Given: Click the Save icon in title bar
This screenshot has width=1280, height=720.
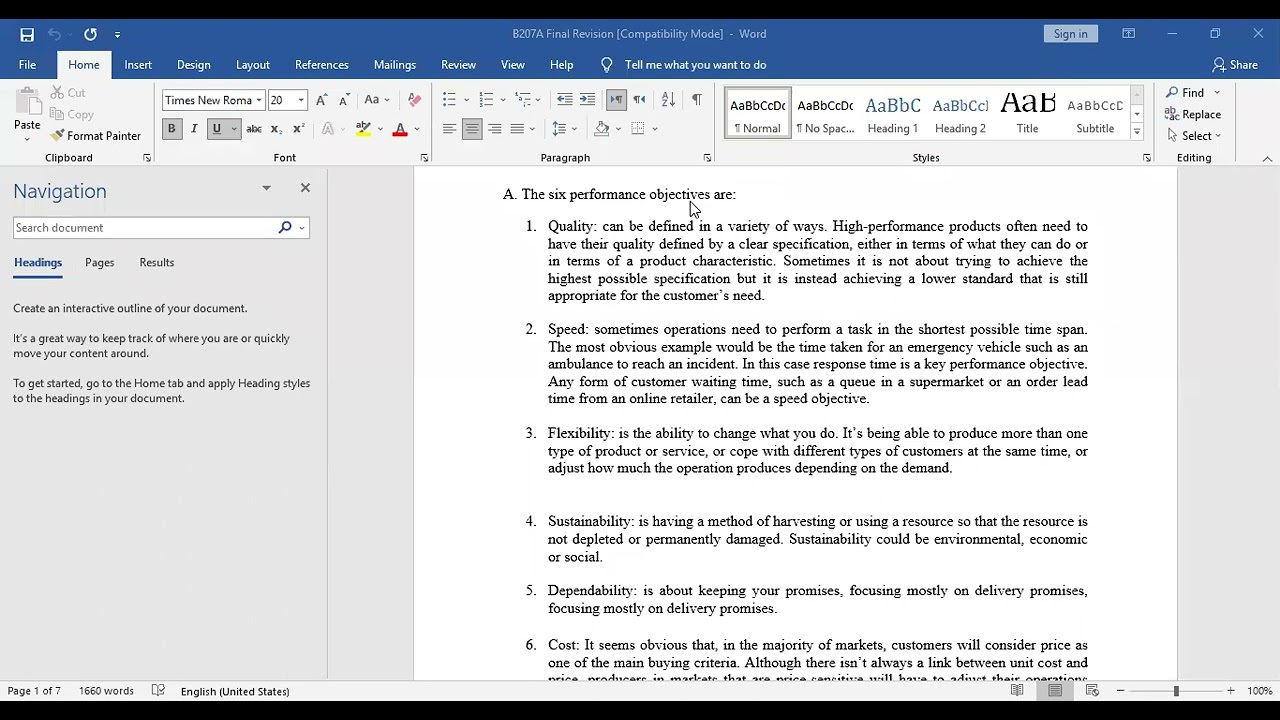Looking at the screenshot, I should pyautogui.click(x=27, y=34).
